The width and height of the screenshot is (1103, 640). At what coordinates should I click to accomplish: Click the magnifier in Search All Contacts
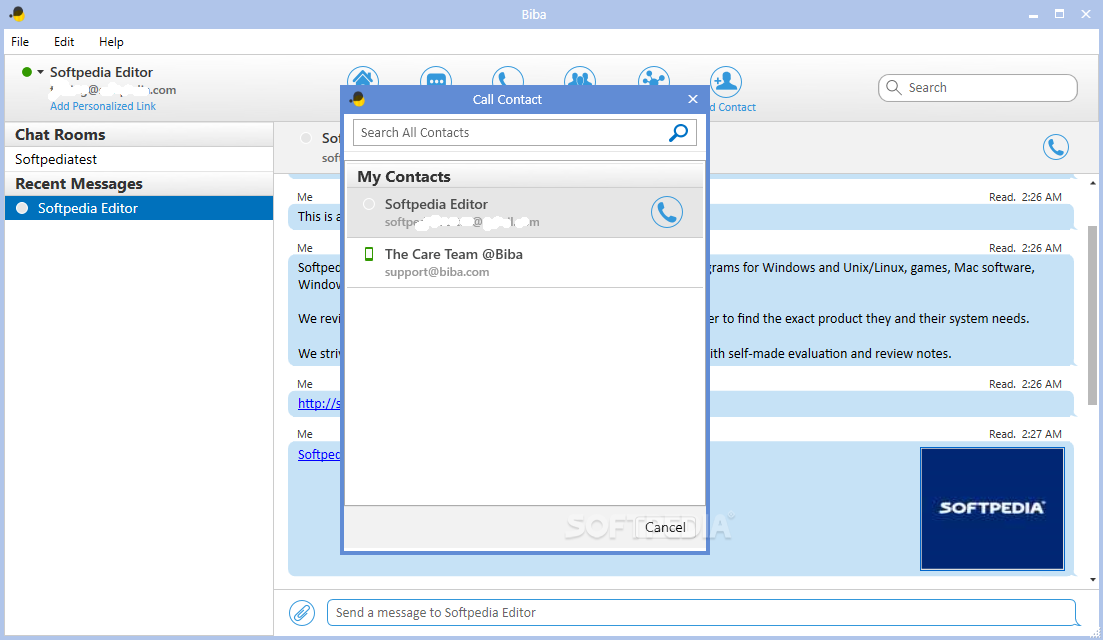coord(678,132)
